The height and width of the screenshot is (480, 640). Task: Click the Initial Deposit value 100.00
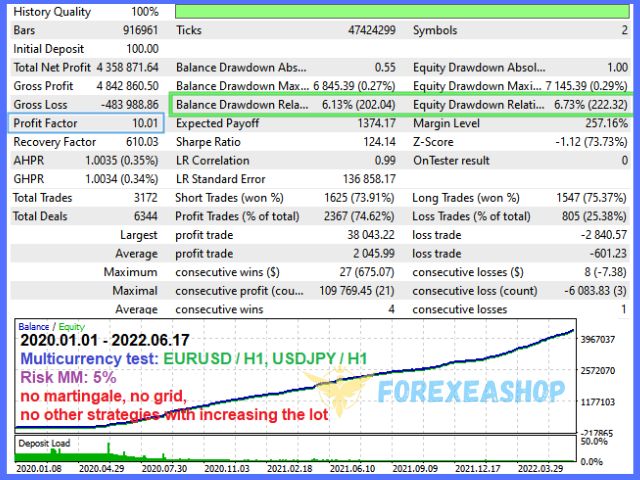(x=142, y=49)
